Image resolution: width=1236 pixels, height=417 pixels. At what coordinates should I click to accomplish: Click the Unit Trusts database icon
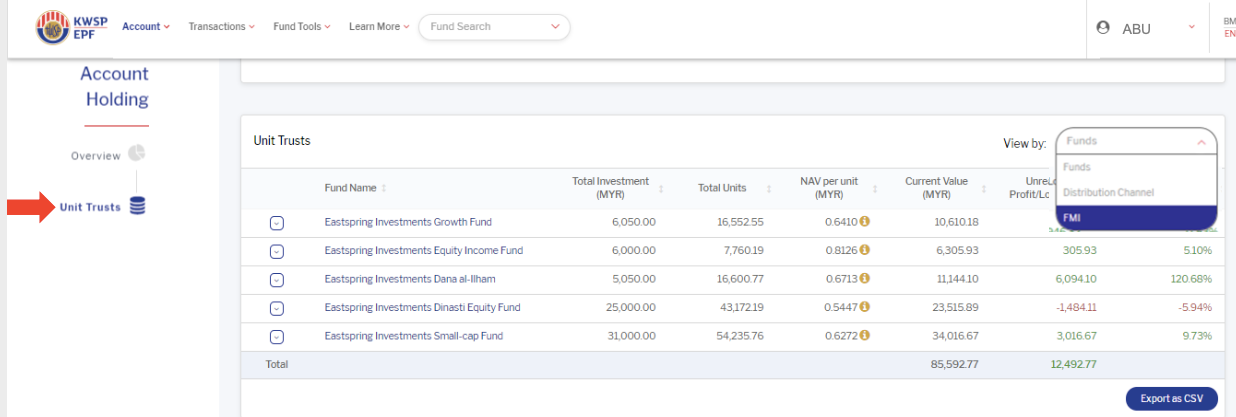[137, 207]
